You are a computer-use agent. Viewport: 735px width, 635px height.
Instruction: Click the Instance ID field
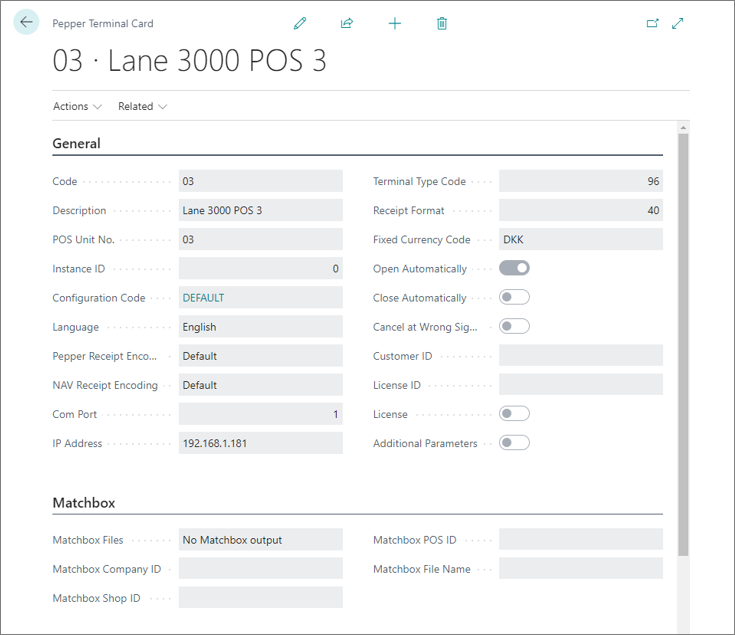pyautogui.click(x=261, y=268)
